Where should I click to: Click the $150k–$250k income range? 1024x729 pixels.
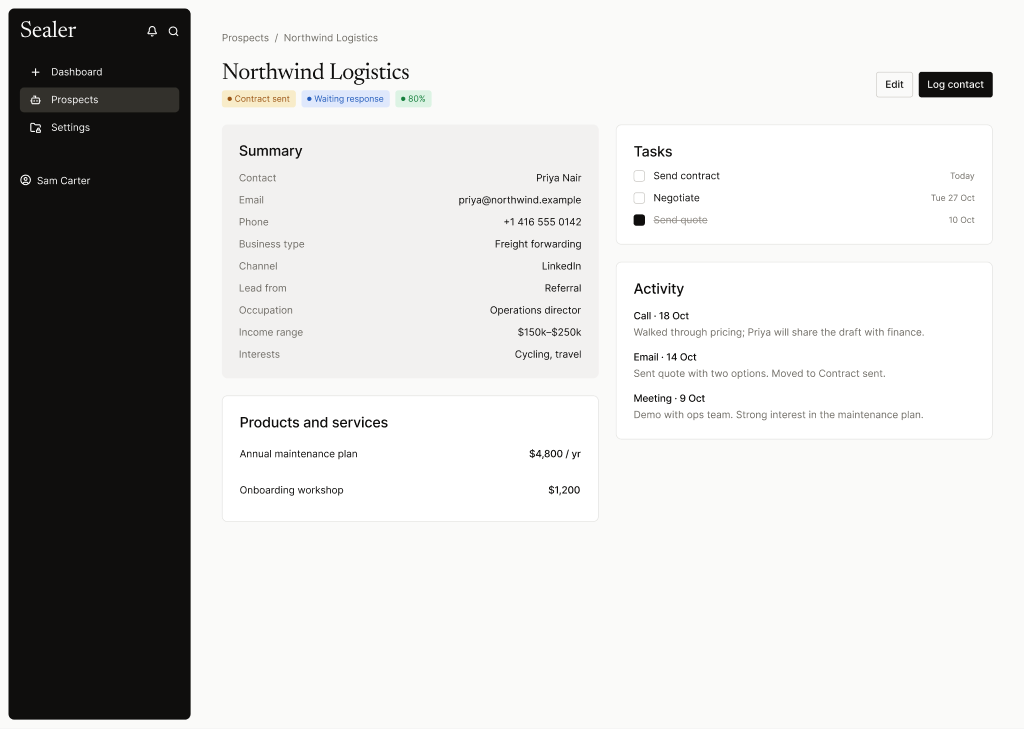[549, 332]
